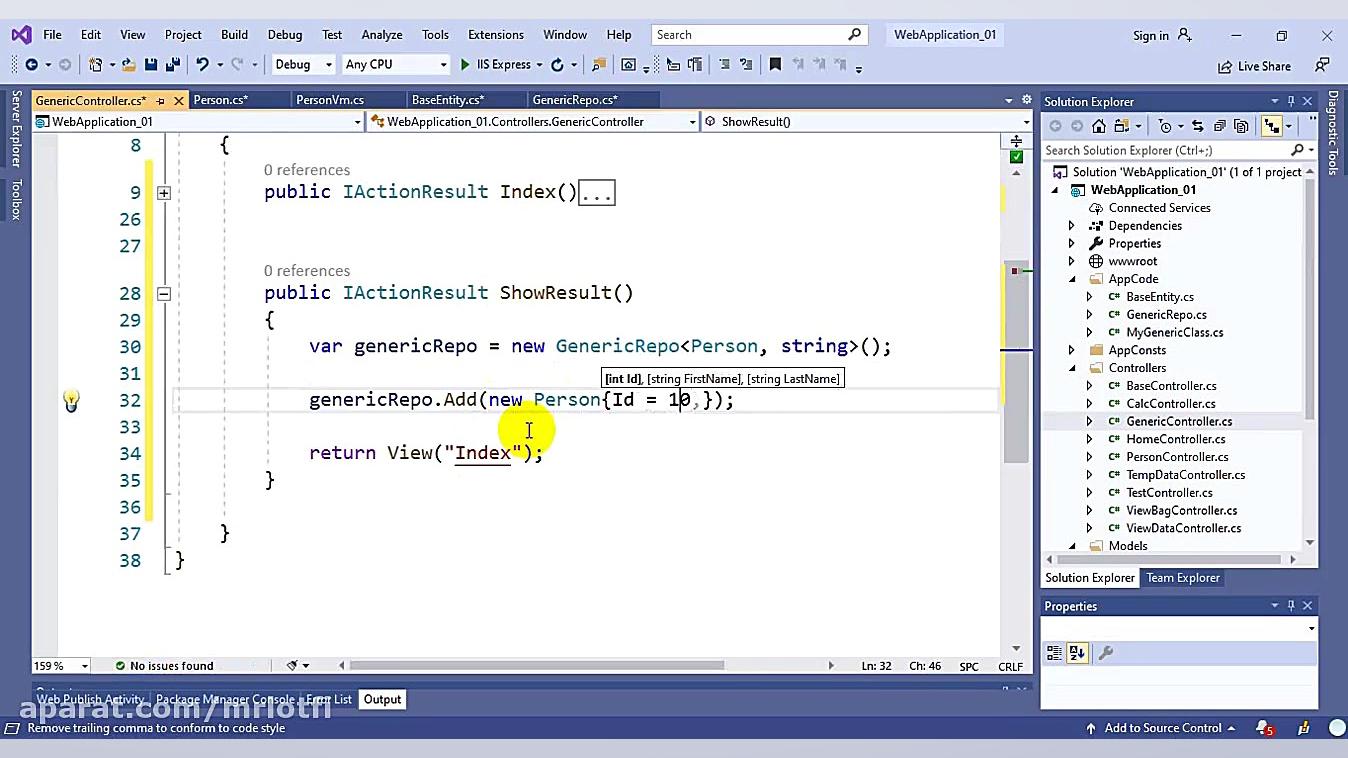This screenshot has height=758, width=1348.
Task: Open the IIS Express launch target dropdown arrow
Action: click(539, 65)
